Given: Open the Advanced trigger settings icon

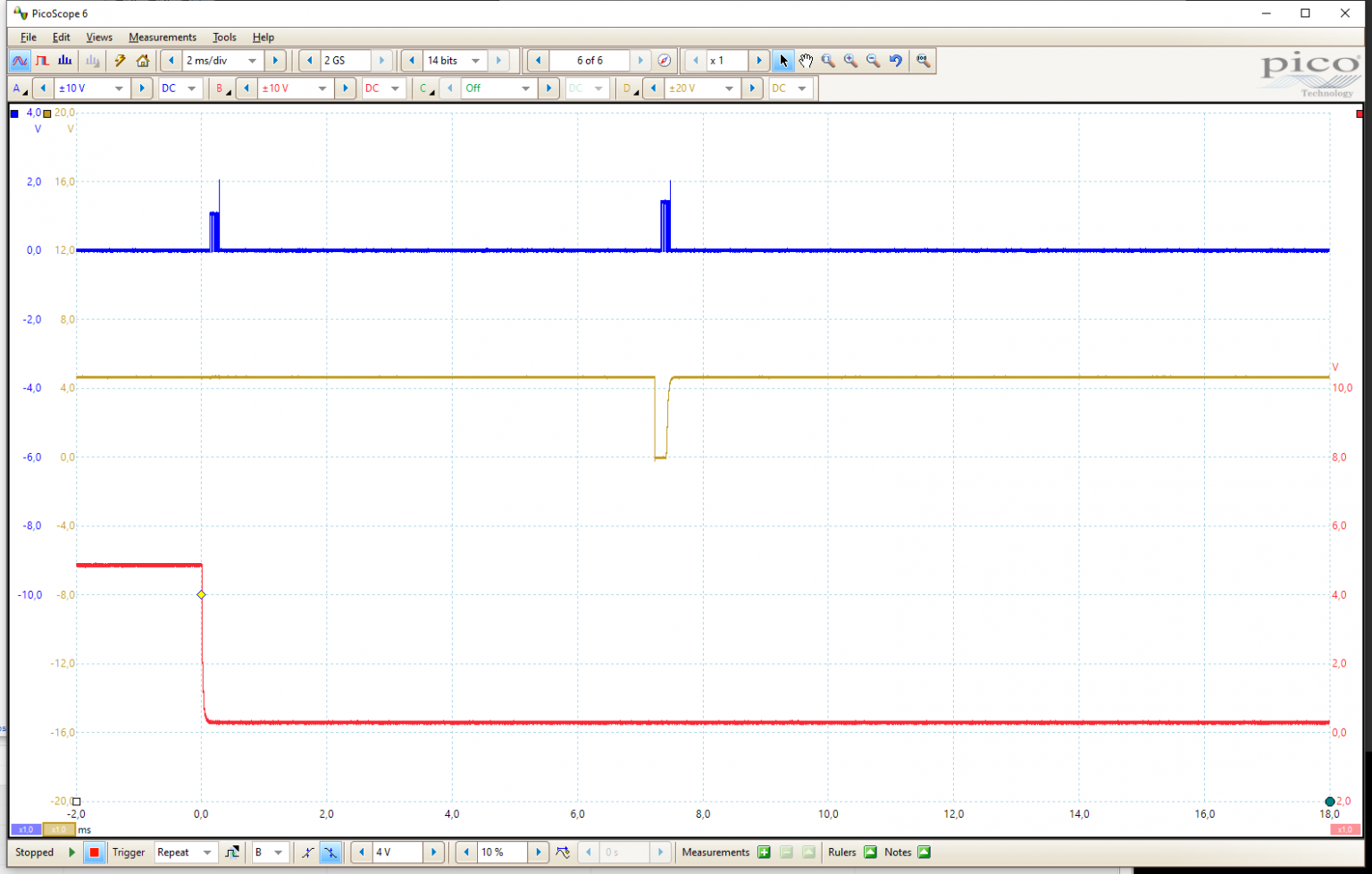Looking at the screenshot, I should 231,852.
